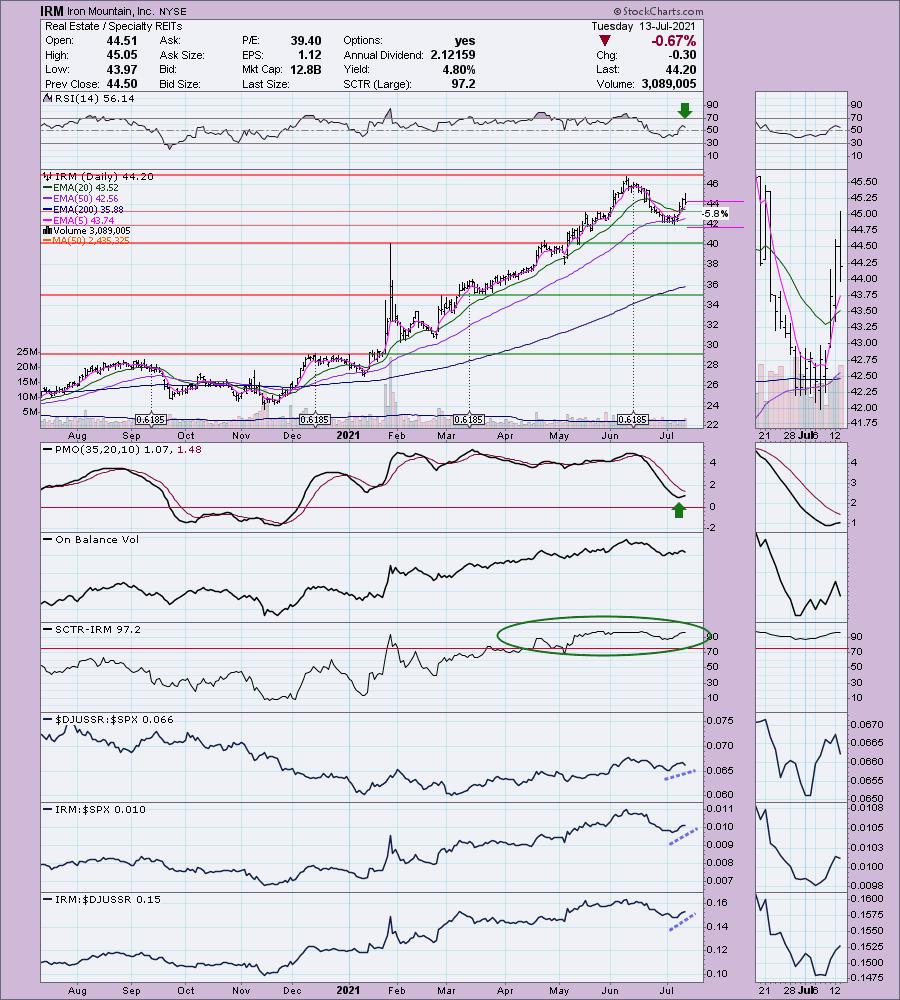Click the 0.6185 dividend marker near September
Image resolution: width=900 pixels, height=1000 pixels.
pyautogui.click(x=151, y=420)
